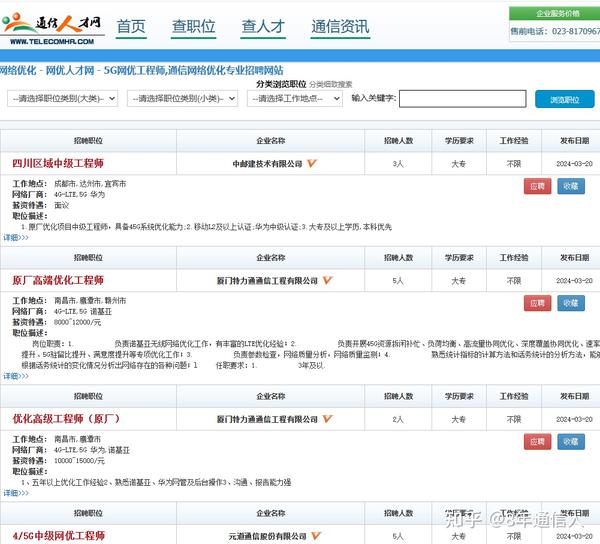Click V badge in 原厂高端优化工程师 row
The width and height of the screenshot is (600, 544).
tap(327, 280)
